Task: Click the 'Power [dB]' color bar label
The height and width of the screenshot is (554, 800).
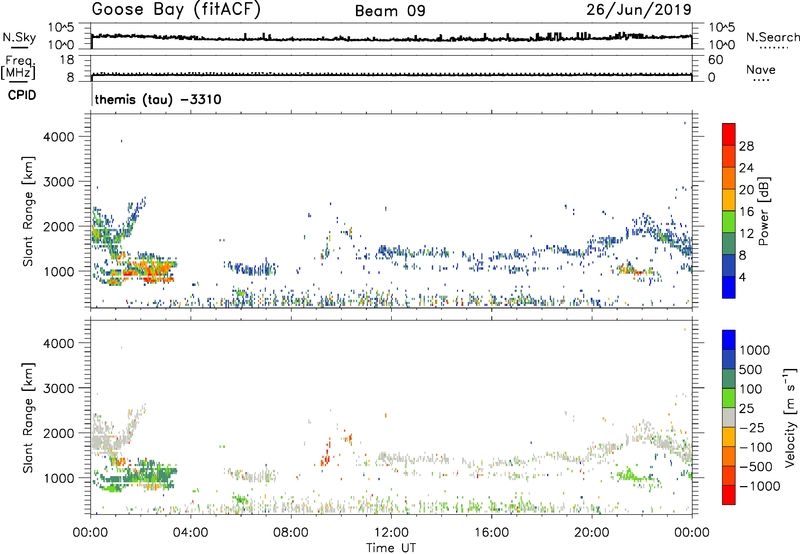Action: click(763, 211)
